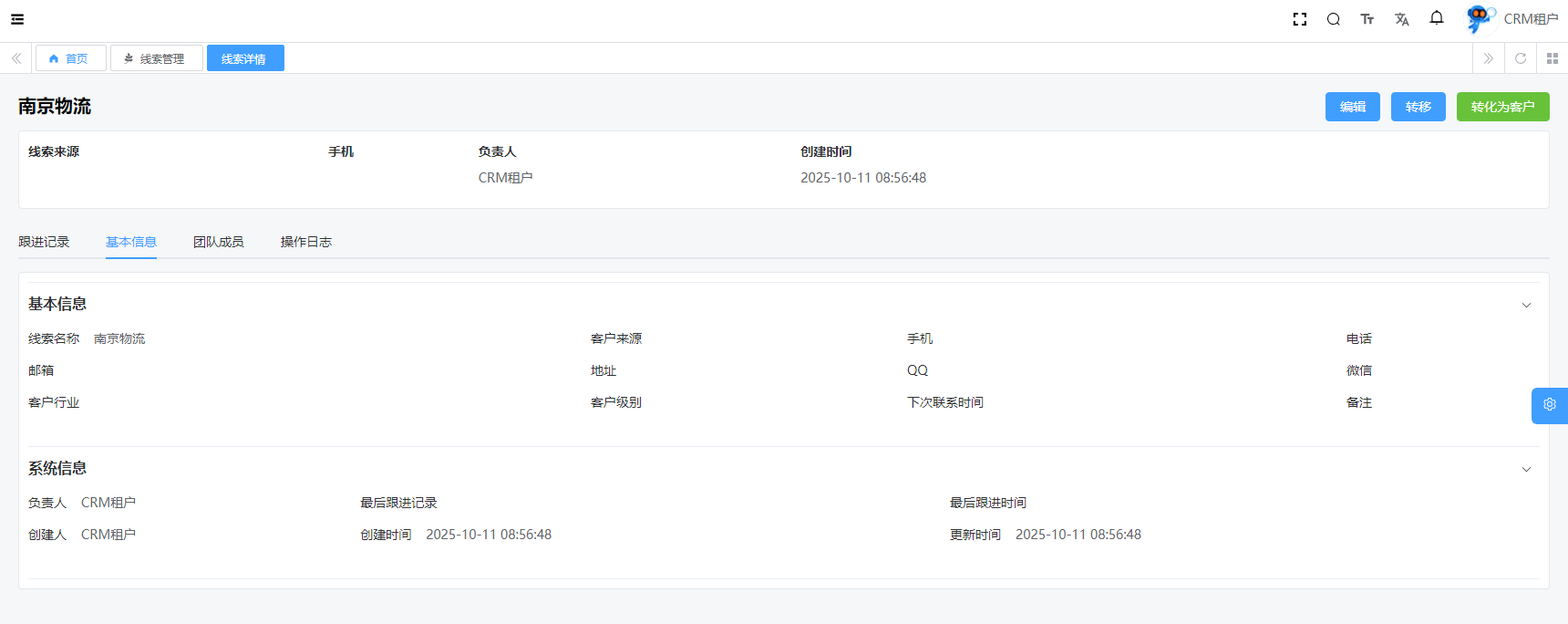The height and width of the screenshot is (624, 1568).
Task: Toggle the sidebar menu hamburger icon
Action: click(17, 19)
